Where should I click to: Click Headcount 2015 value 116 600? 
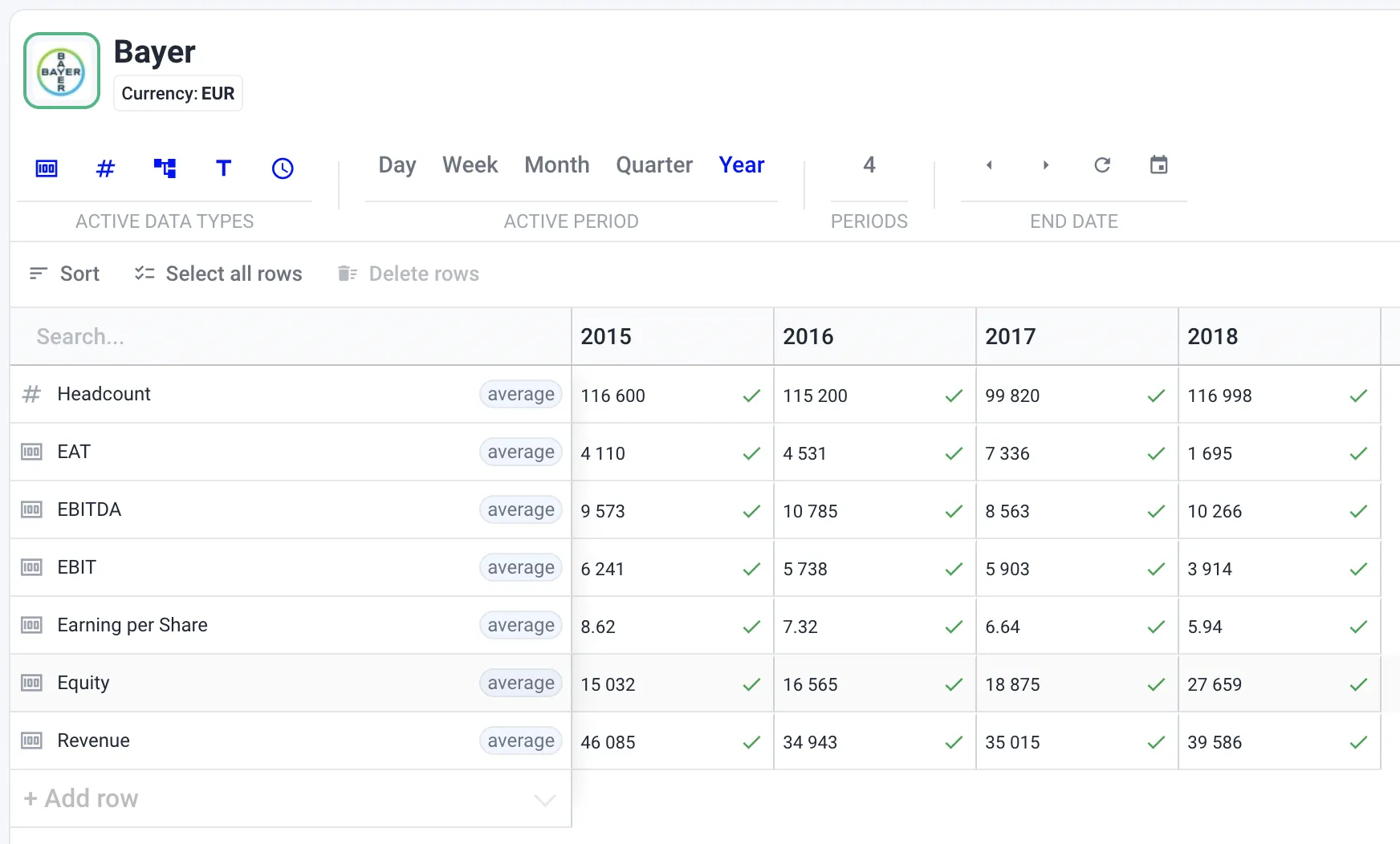[613, 396]
